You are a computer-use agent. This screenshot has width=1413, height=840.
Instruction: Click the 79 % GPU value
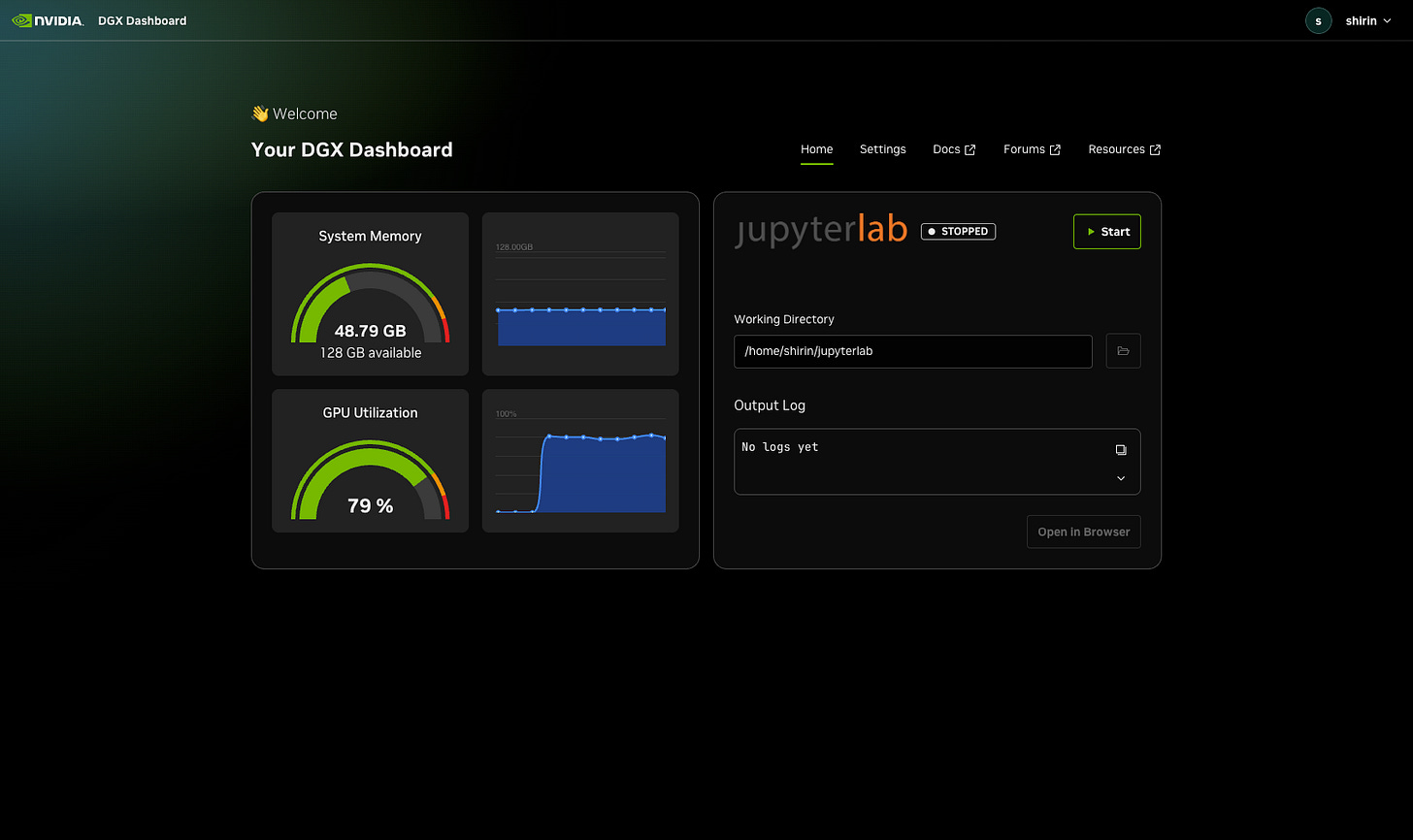click(x=370, y=505)
